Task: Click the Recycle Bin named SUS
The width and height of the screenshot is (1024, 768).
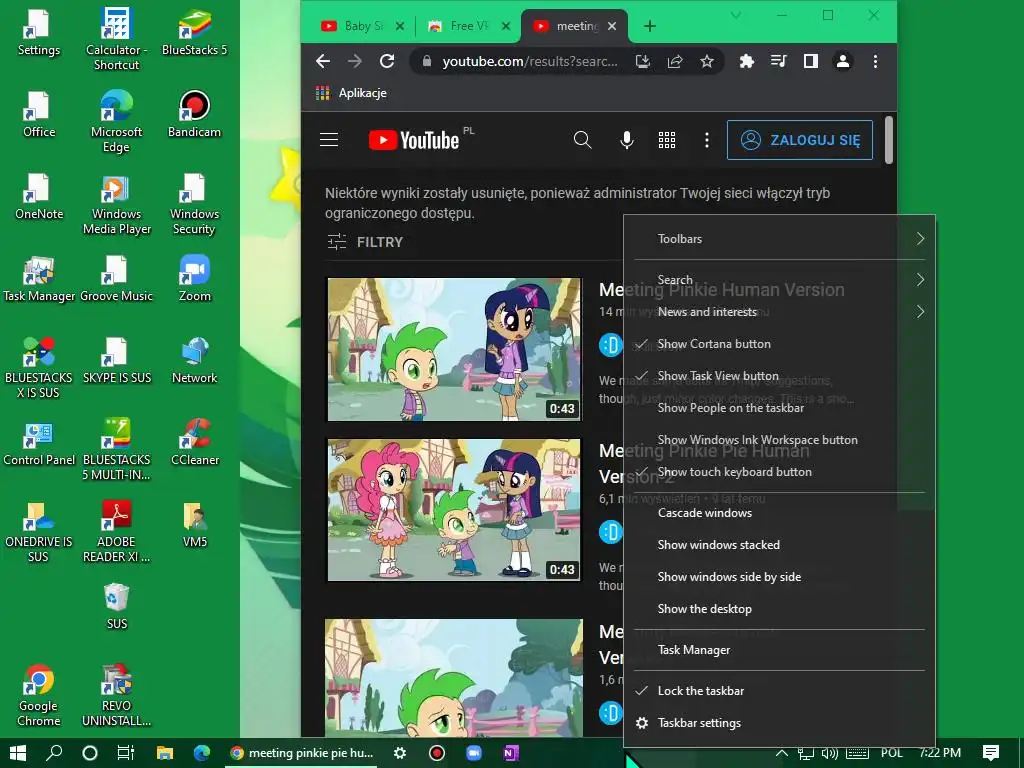Action: pyautogui.click(x=116, y=607)
